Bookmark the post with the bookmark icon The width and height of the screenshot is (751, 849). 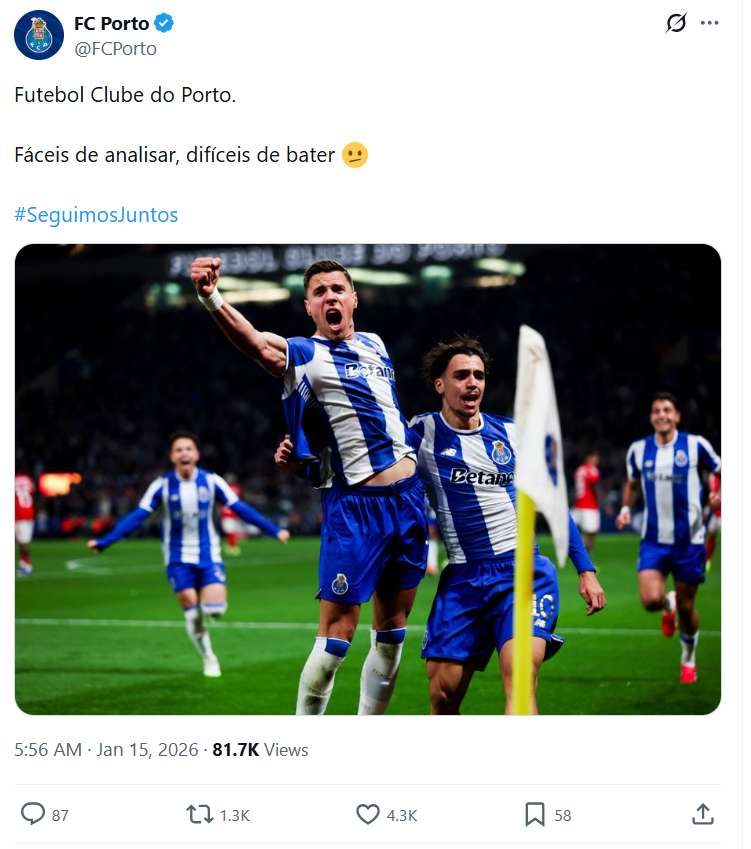535,814
